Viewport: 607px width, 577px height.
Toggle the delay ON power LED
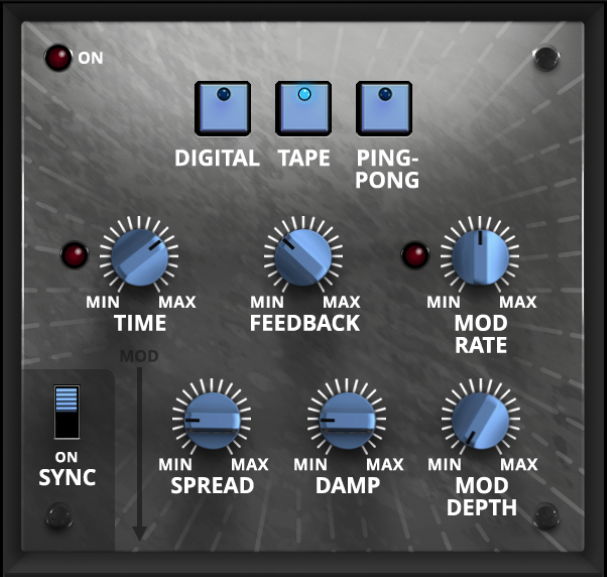click(58, 58)
